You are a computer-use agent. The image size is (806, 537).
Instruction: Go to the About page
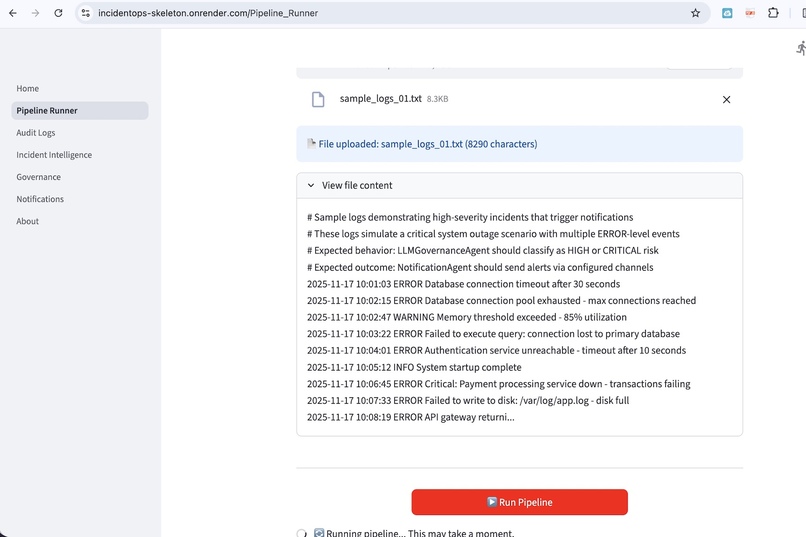coord(28,221)
